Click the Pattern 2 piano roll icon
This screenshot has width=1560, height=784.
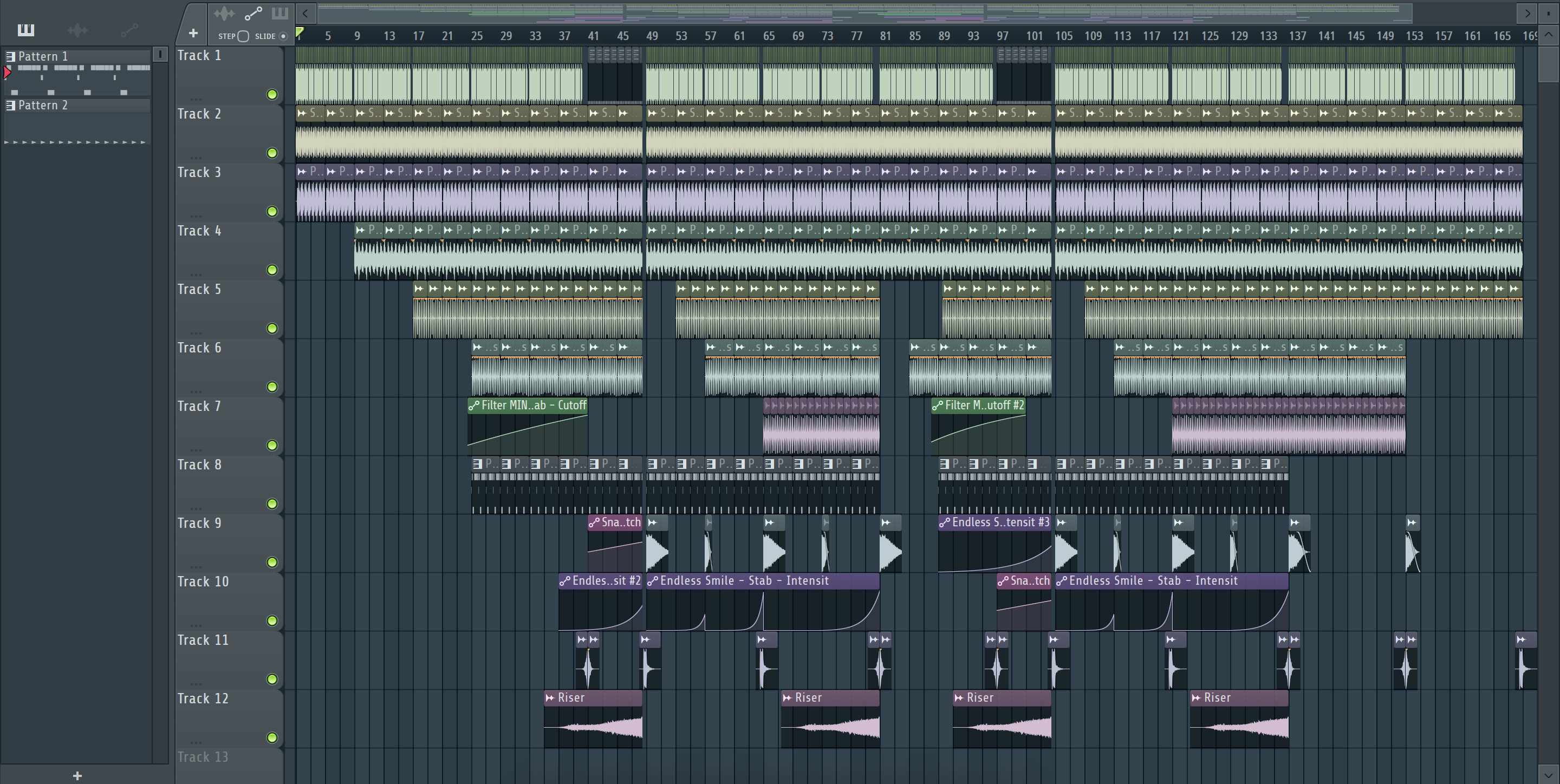tap(10, 106)
